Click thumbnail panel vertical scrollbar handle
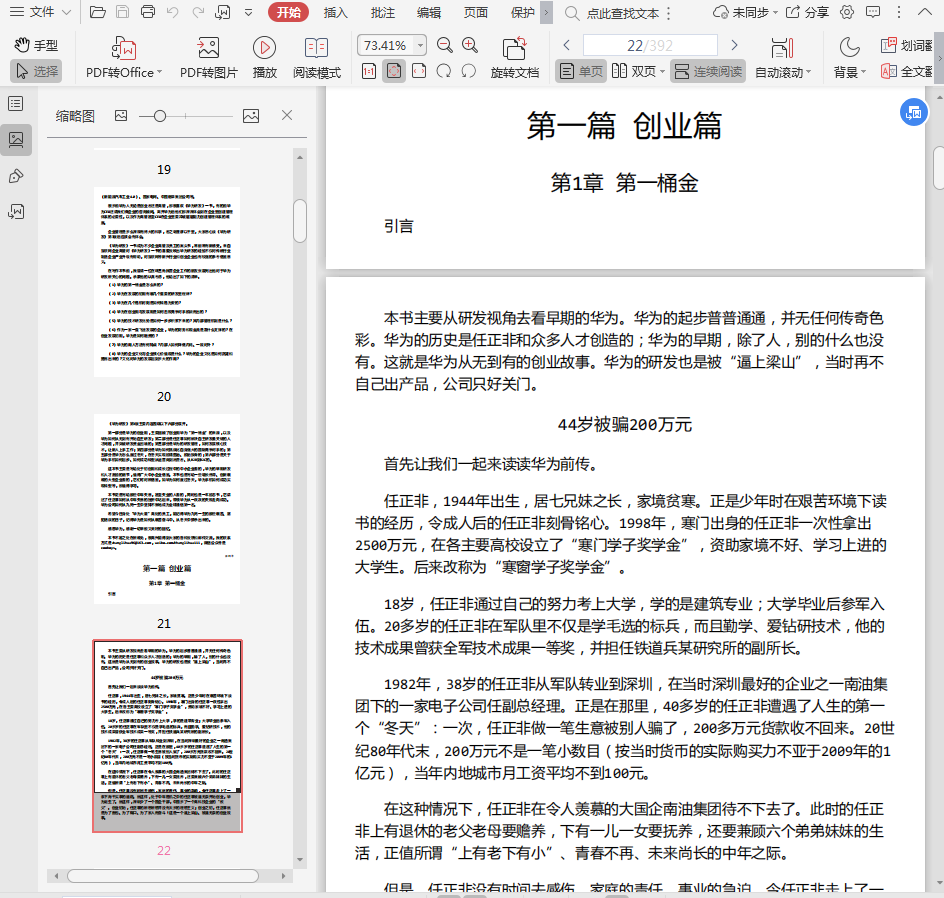 pos(300,221)
